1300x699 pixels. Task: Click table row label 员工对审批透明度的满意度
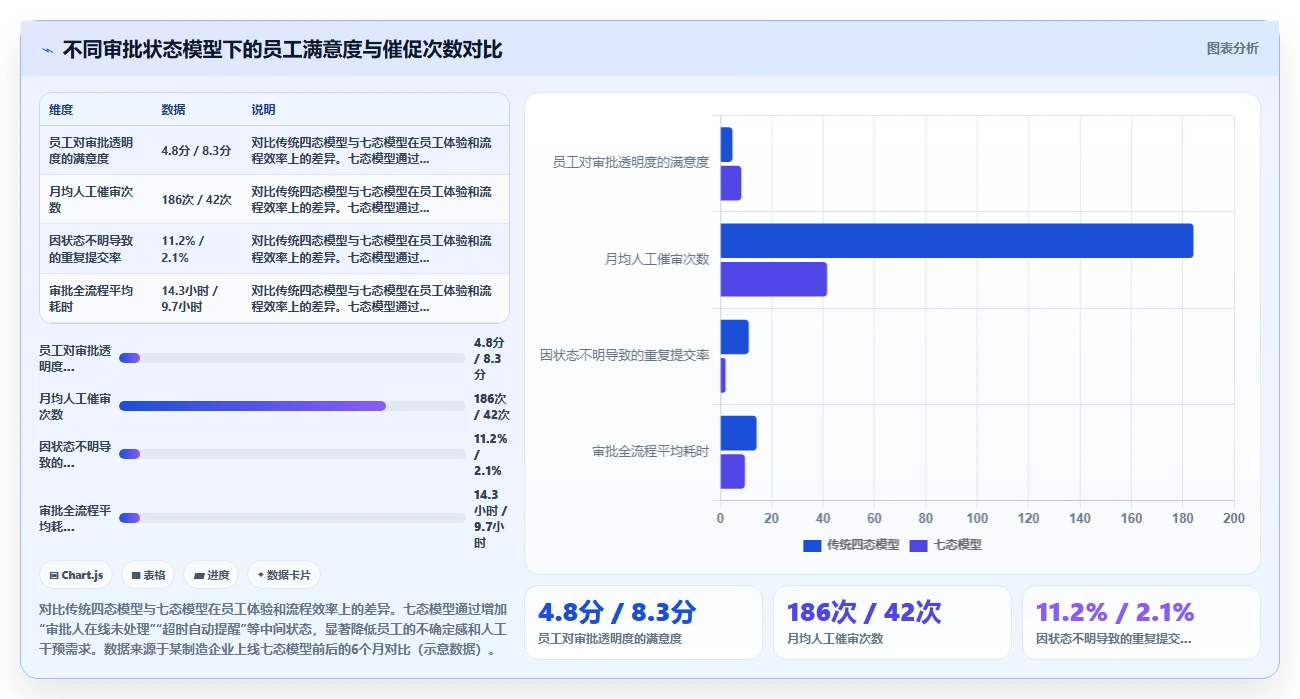[x=91, y=151]
